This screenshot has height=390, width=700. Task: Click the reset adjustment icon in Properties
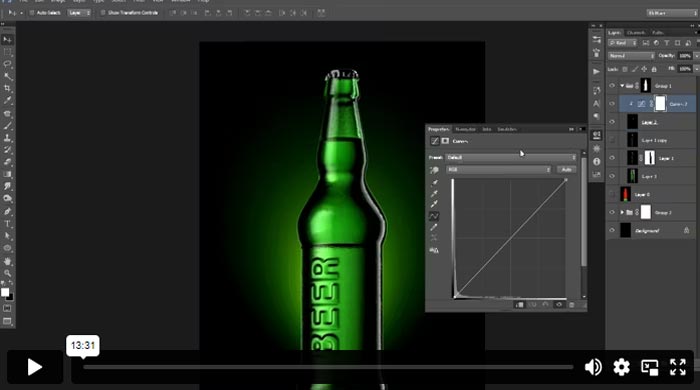click(x=546, y=305)
